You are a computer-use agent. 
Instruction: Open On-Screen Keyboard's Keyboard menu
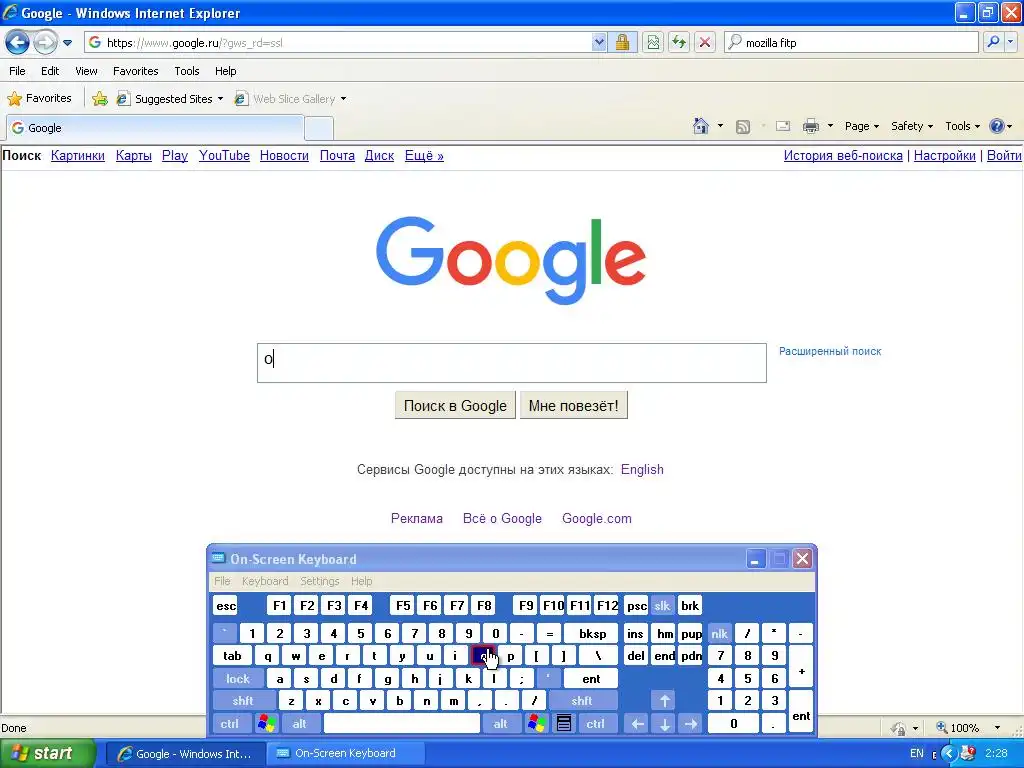click(264, 581)
